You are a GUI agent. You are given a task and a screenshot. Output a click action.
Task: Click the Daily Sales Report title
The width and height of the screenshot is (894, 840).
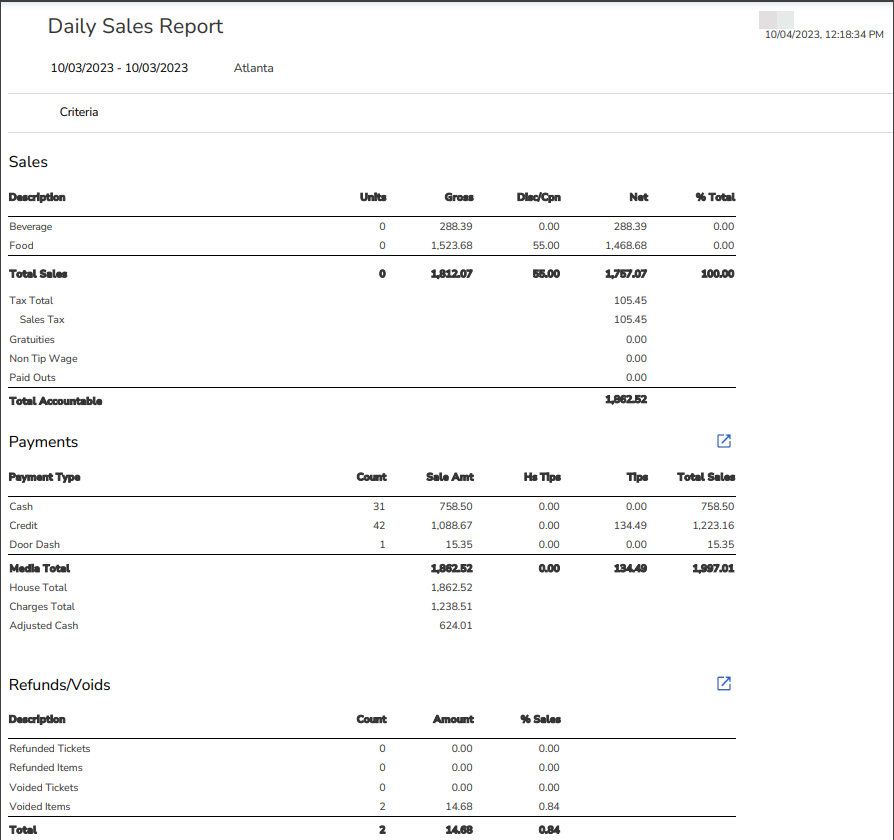point(136,27)
